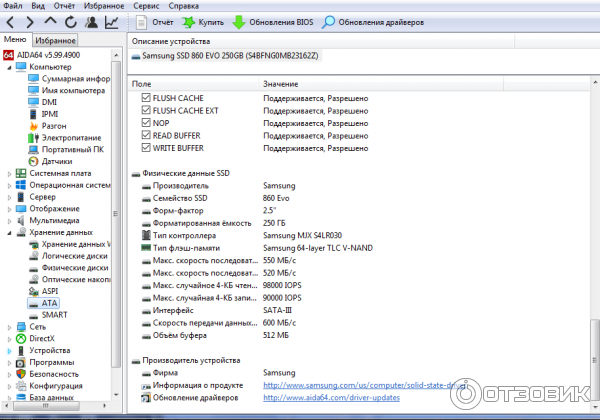Go forward with the right arrow icon
The width and height of the screenshot is (600, 420).
point(30,22)
